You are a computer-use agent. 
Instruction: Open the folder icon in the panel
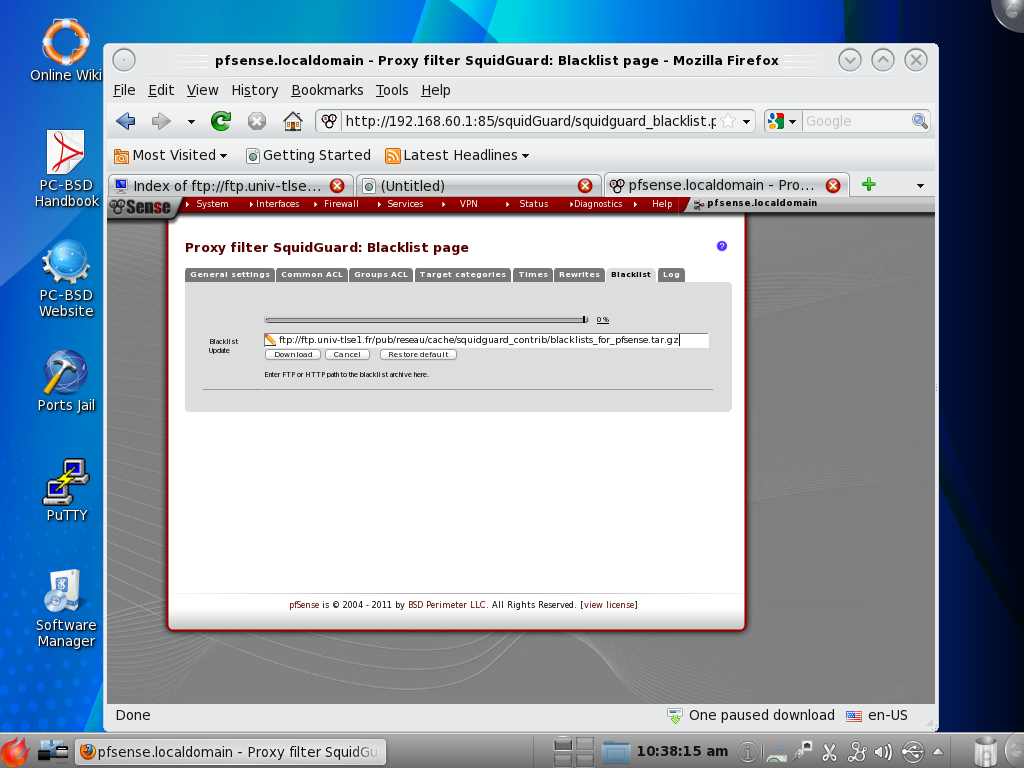pyautogui.click(x=615, y=752)
